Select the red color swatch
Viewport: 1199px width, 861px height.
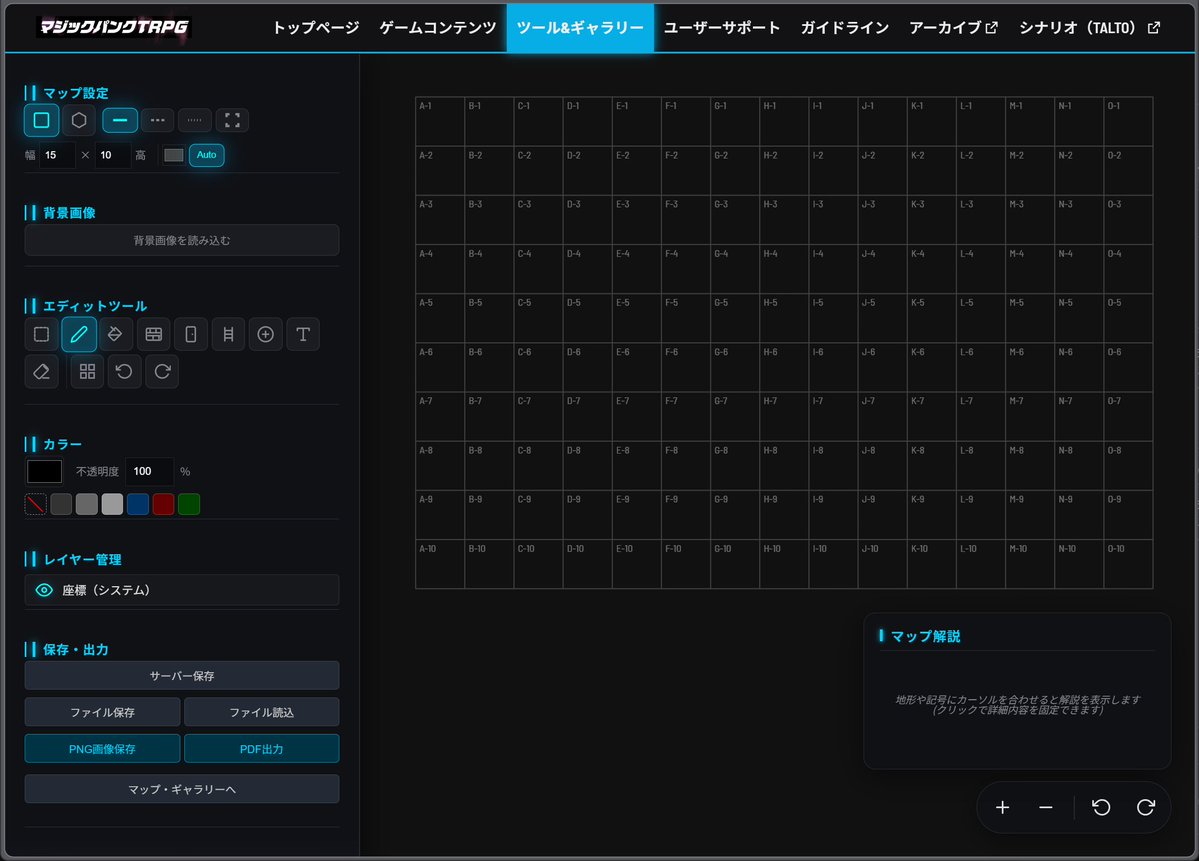(x=164, y=504)
